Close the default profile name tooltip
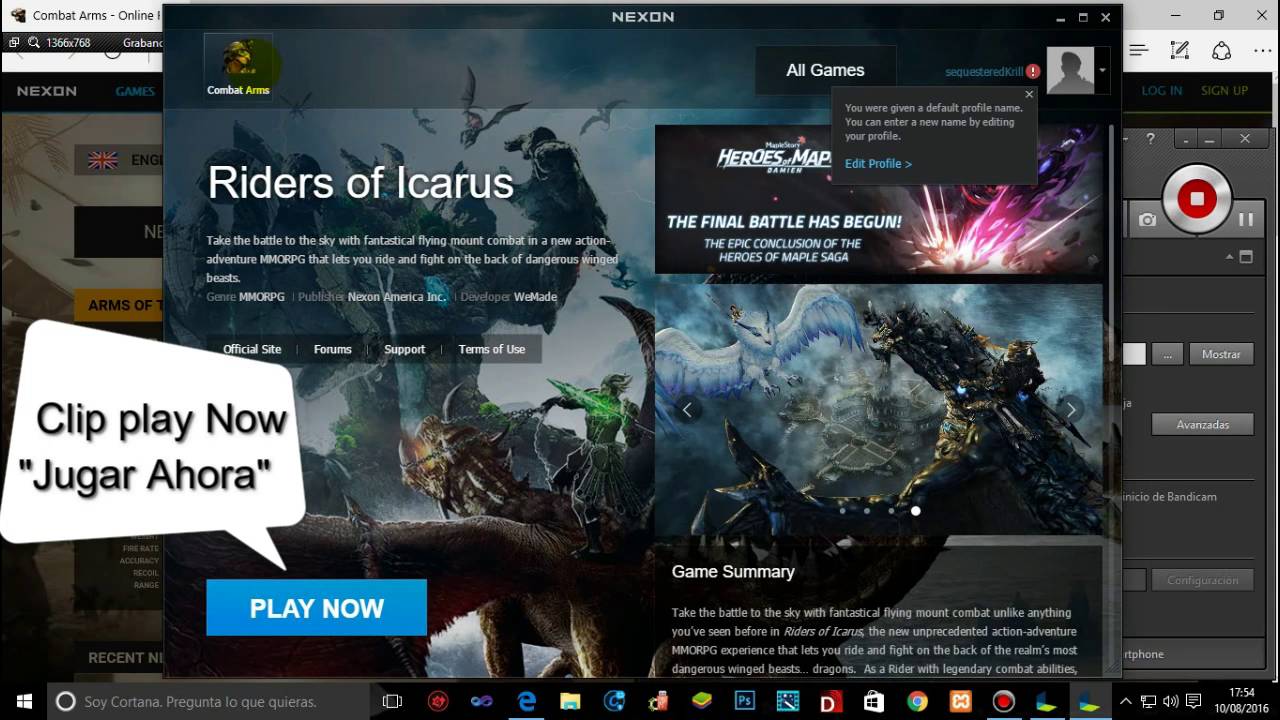This screenshot has height=720, width=1280. coord(1029,95)
